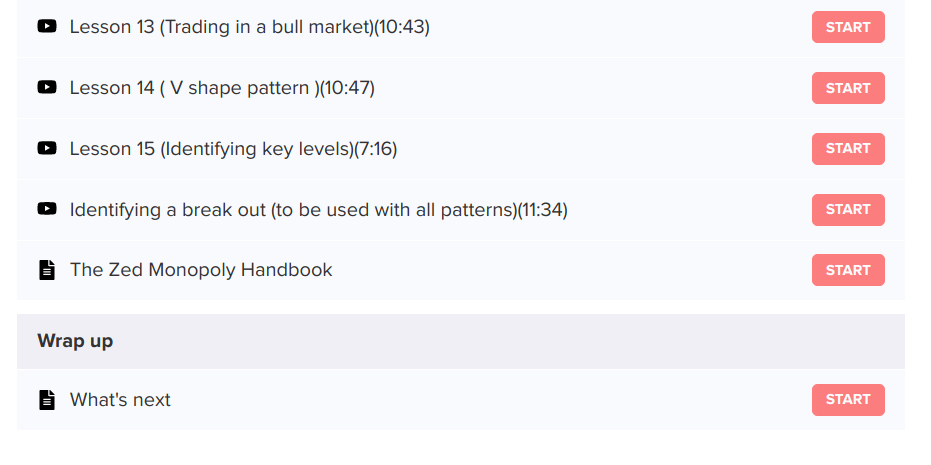Click the video icon beside Lesson 13
Viewport: 931px width, 465px height.
[x=46, y=27]
